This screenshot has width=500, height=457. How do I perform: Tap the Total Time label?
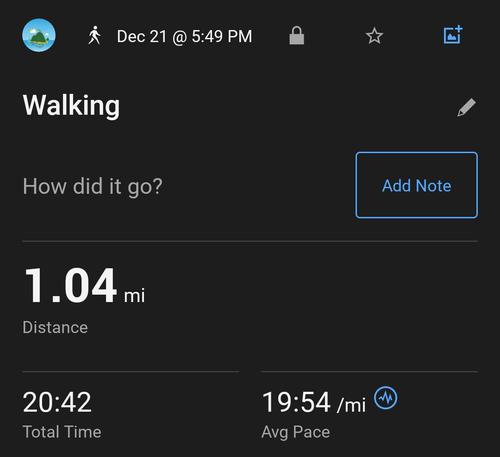point(62,432)
